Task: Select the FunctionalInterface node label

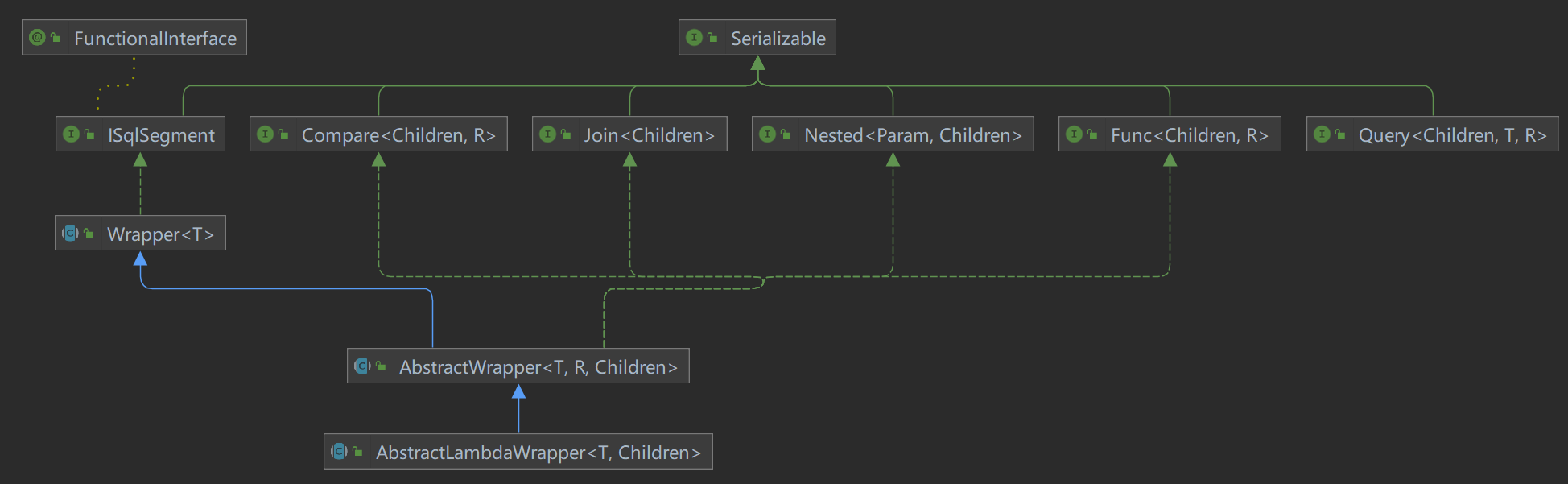Action: tap(155, 39)
